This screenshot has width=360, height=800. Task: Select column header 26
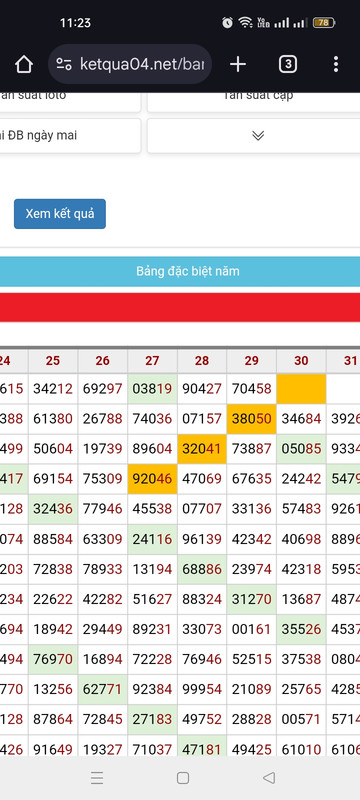pos(102,361)
